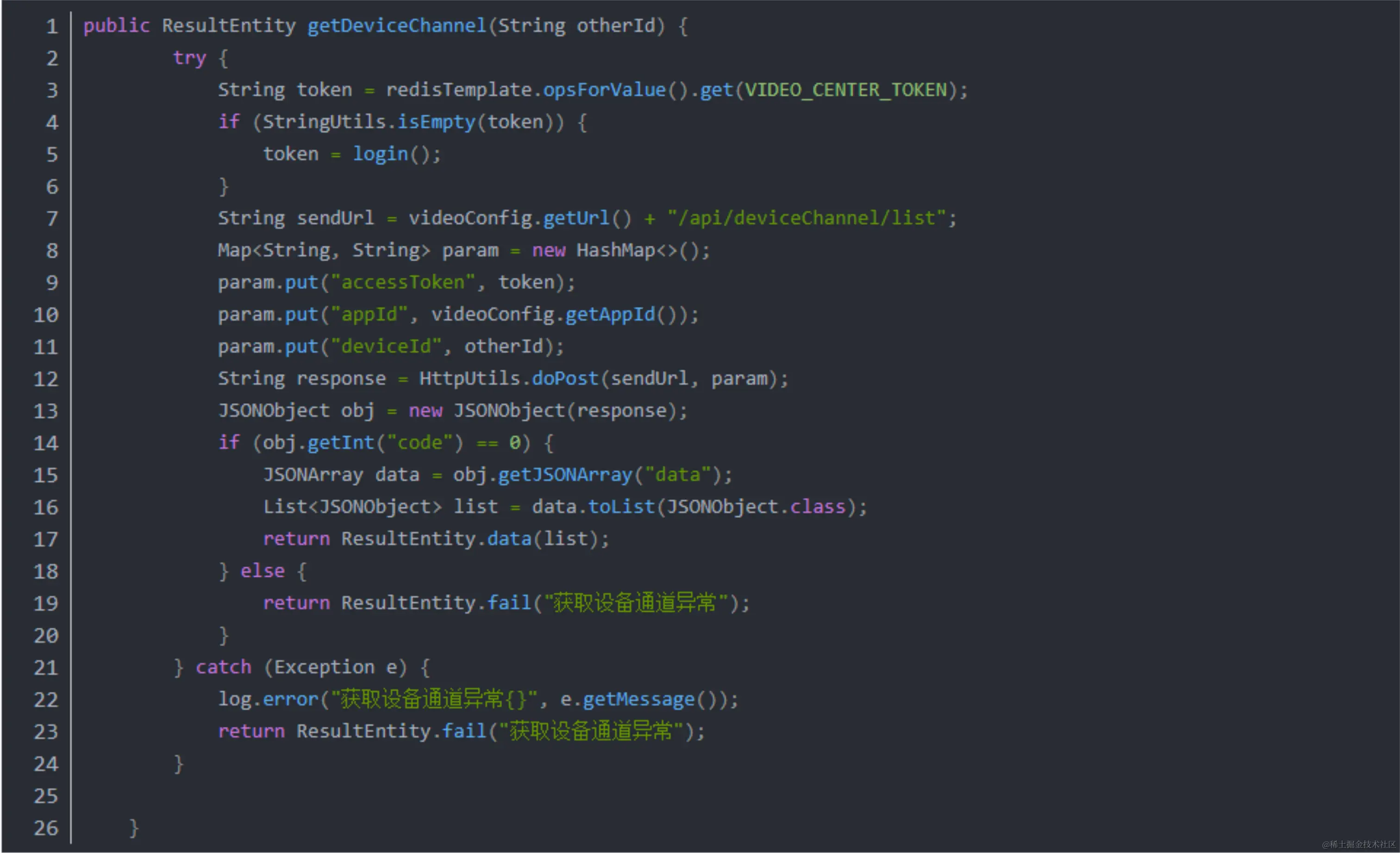Click getInt method on line 14
1400x853 pixels.
click(340, 443)
